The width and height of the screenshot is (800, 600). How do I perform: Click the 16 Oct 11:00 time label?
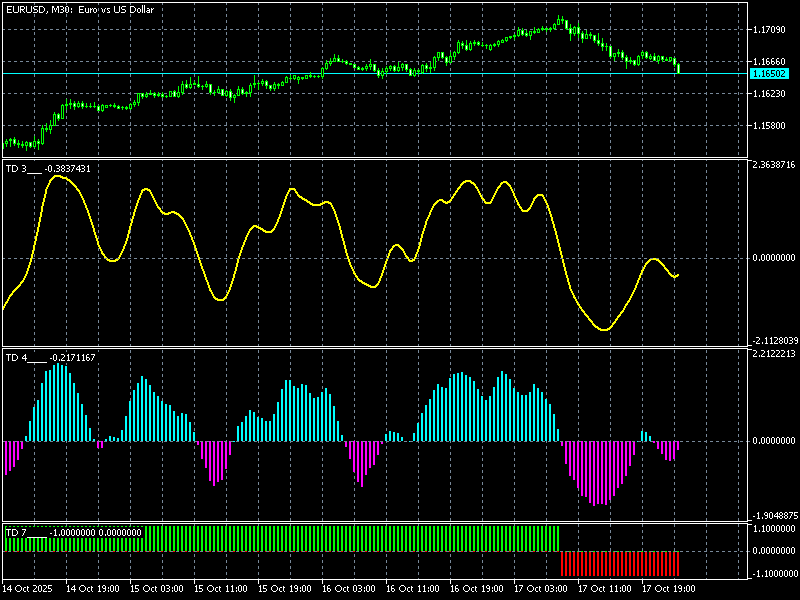(413, 589)
